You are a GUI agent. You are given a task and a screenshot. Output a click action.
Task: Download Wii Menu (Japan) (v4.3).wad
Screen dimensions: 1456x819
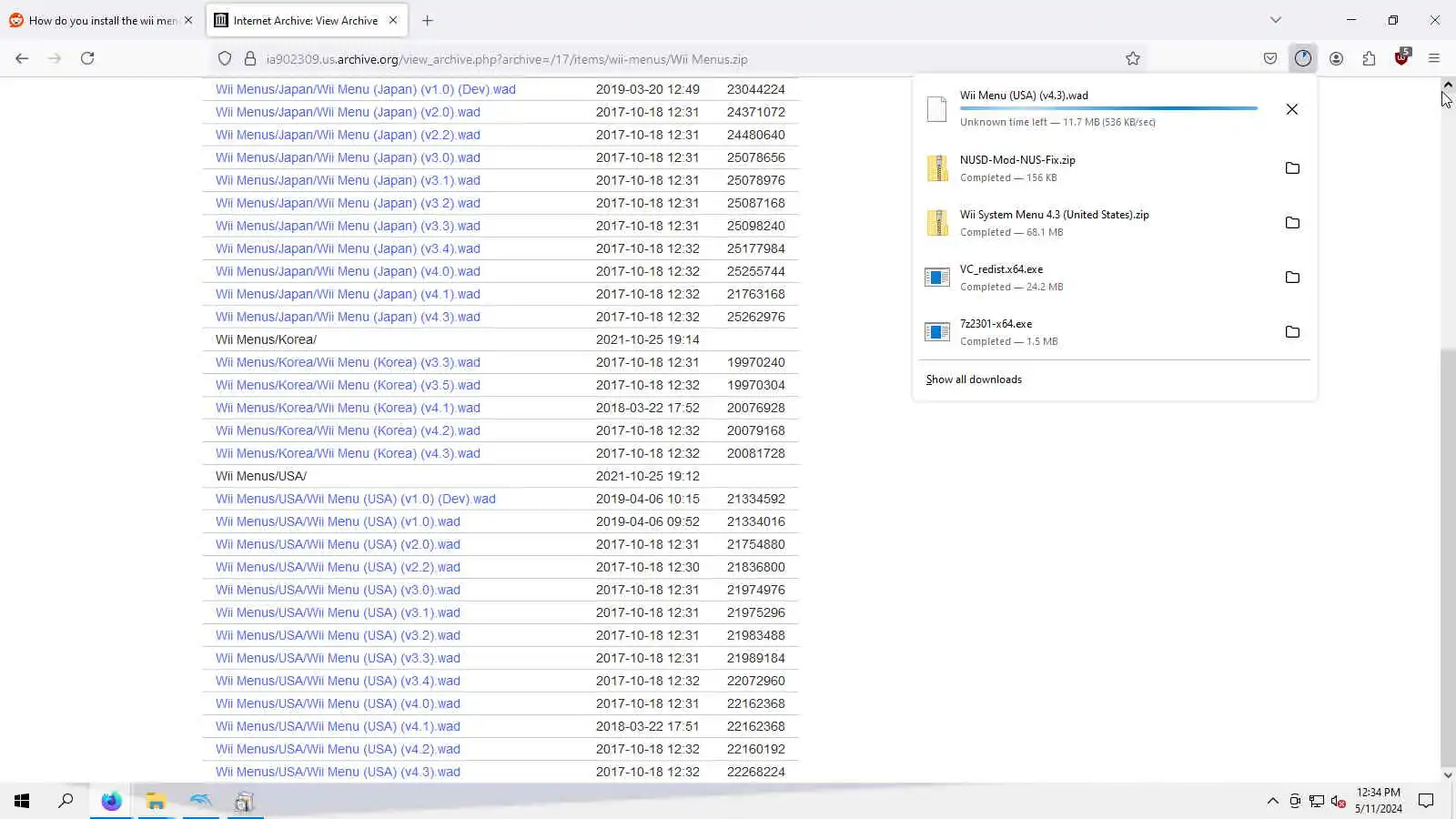tap(348, 317)
